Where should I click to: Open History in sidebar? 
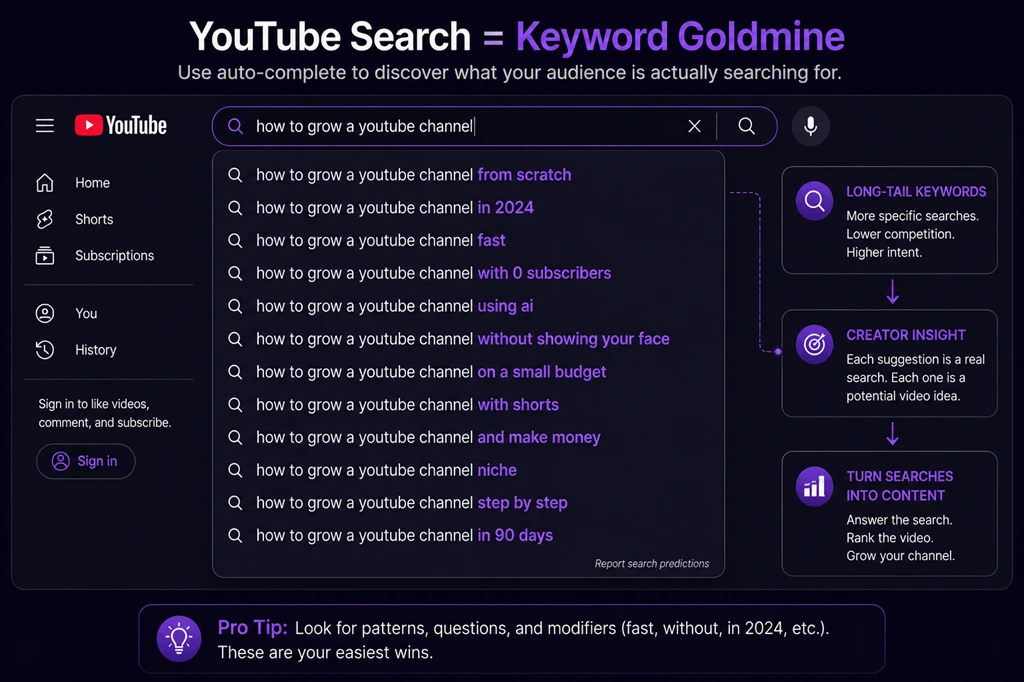coord(95,350)
